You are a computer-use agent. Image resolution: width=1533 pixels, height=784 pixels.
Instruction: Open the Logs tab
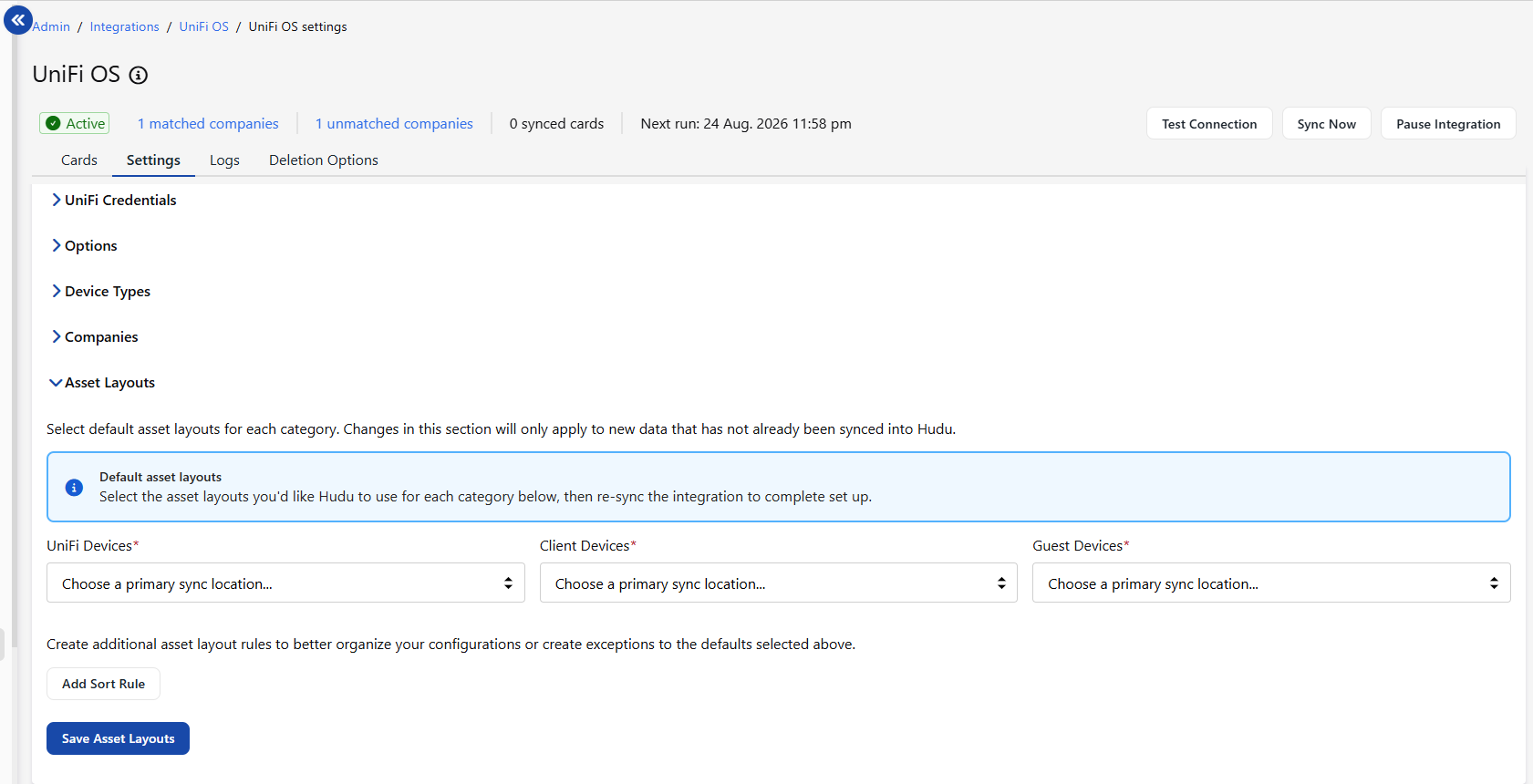224,160
